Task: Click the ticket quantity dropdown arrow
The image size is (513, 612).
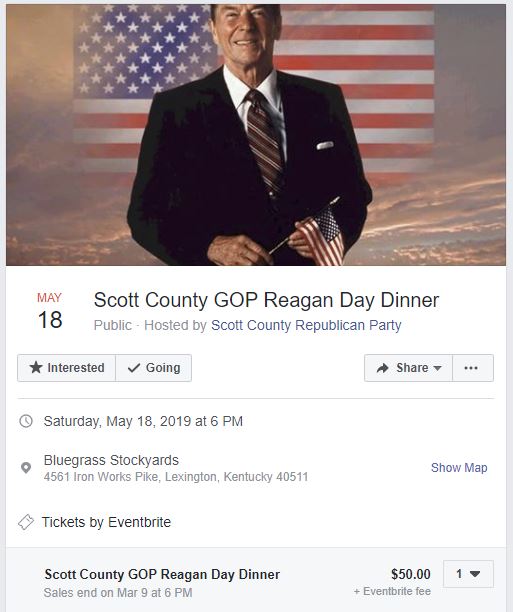Action: [x=475, y=574]
